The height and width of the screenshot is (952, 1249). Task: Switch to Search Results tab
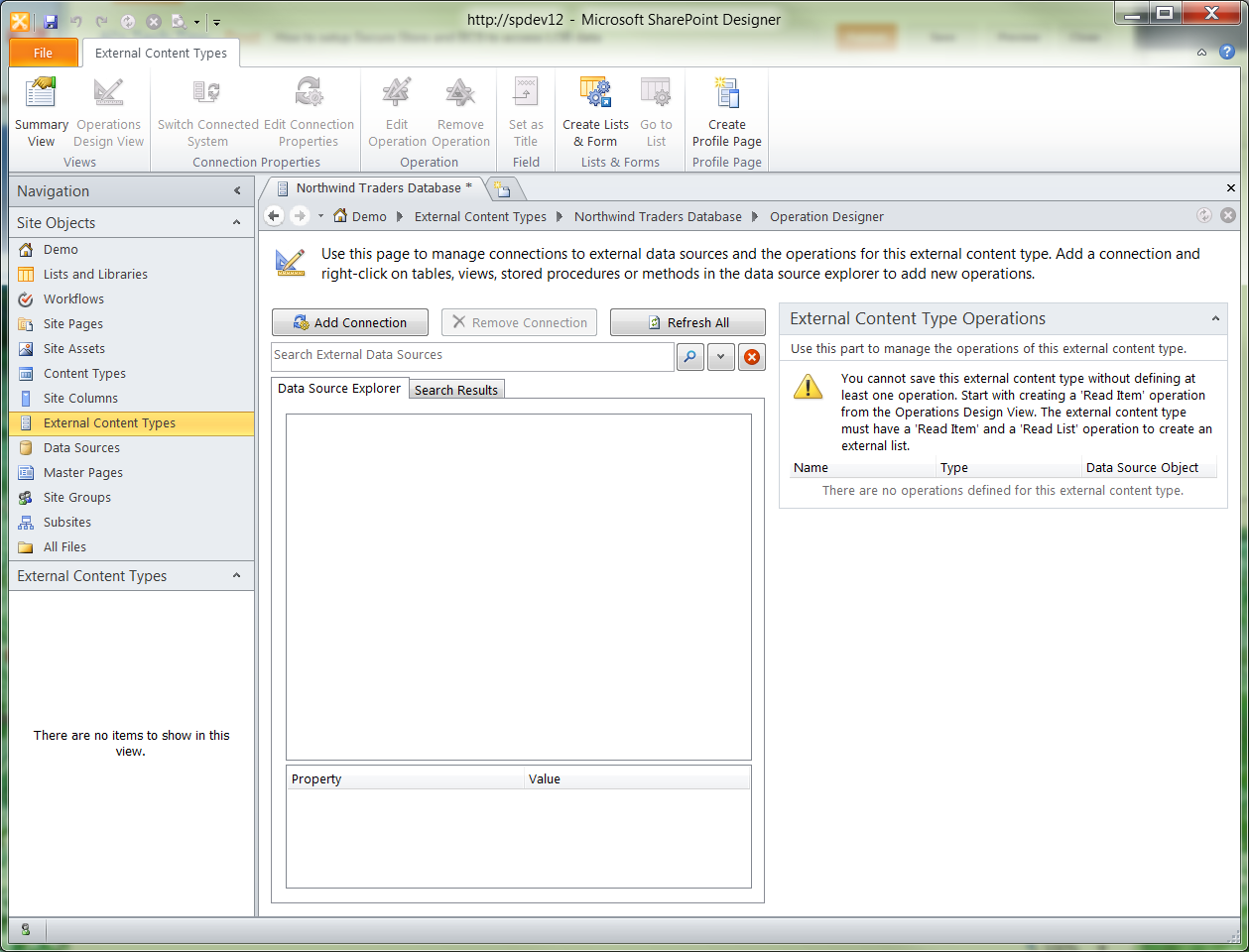coord(456,390)
